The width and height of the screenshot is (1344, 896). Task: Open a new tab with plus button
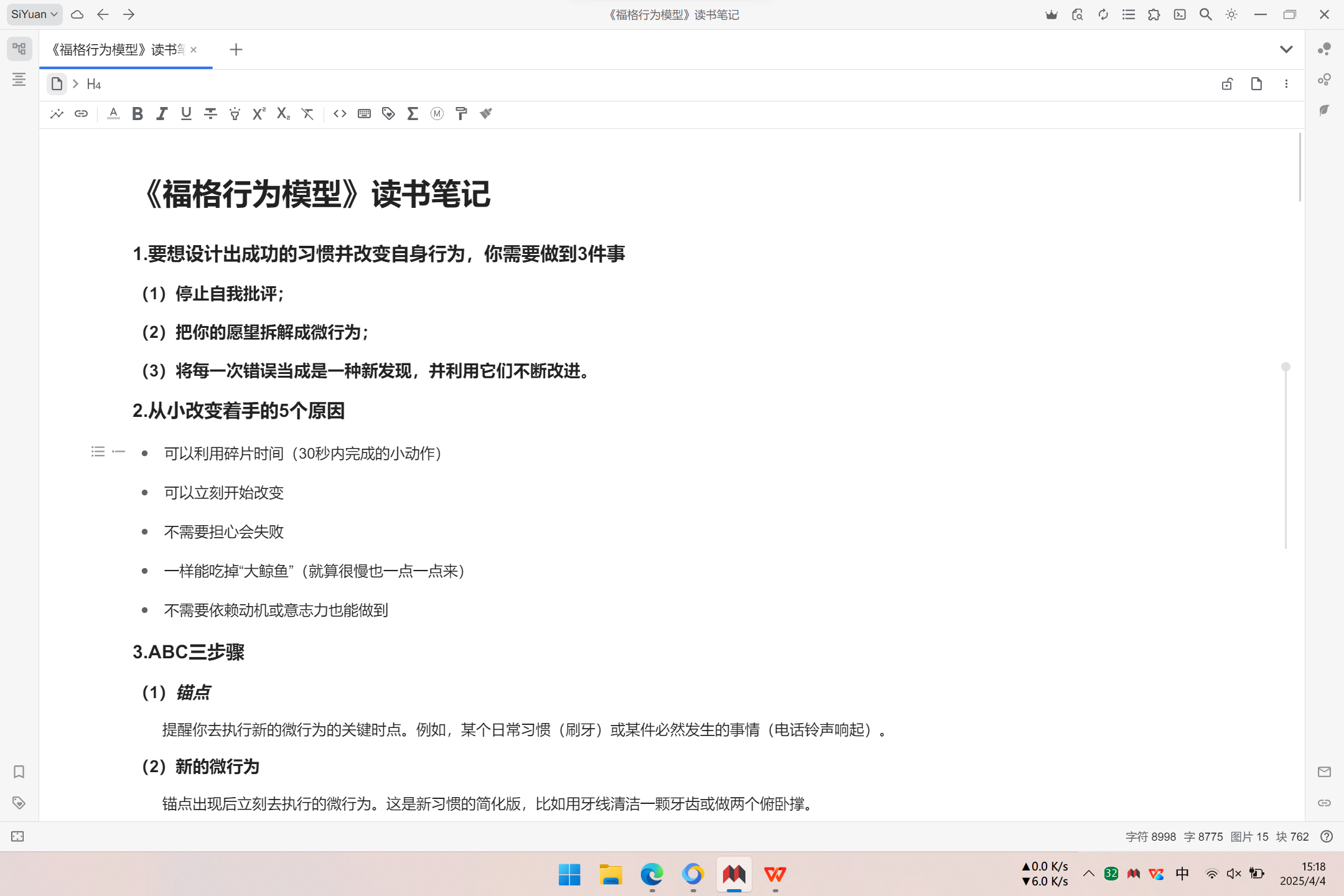[x=236, y=50]
